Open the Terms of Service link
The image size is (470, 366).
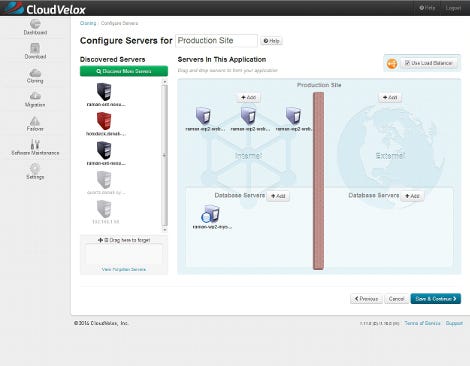click(x=422, y=323)
